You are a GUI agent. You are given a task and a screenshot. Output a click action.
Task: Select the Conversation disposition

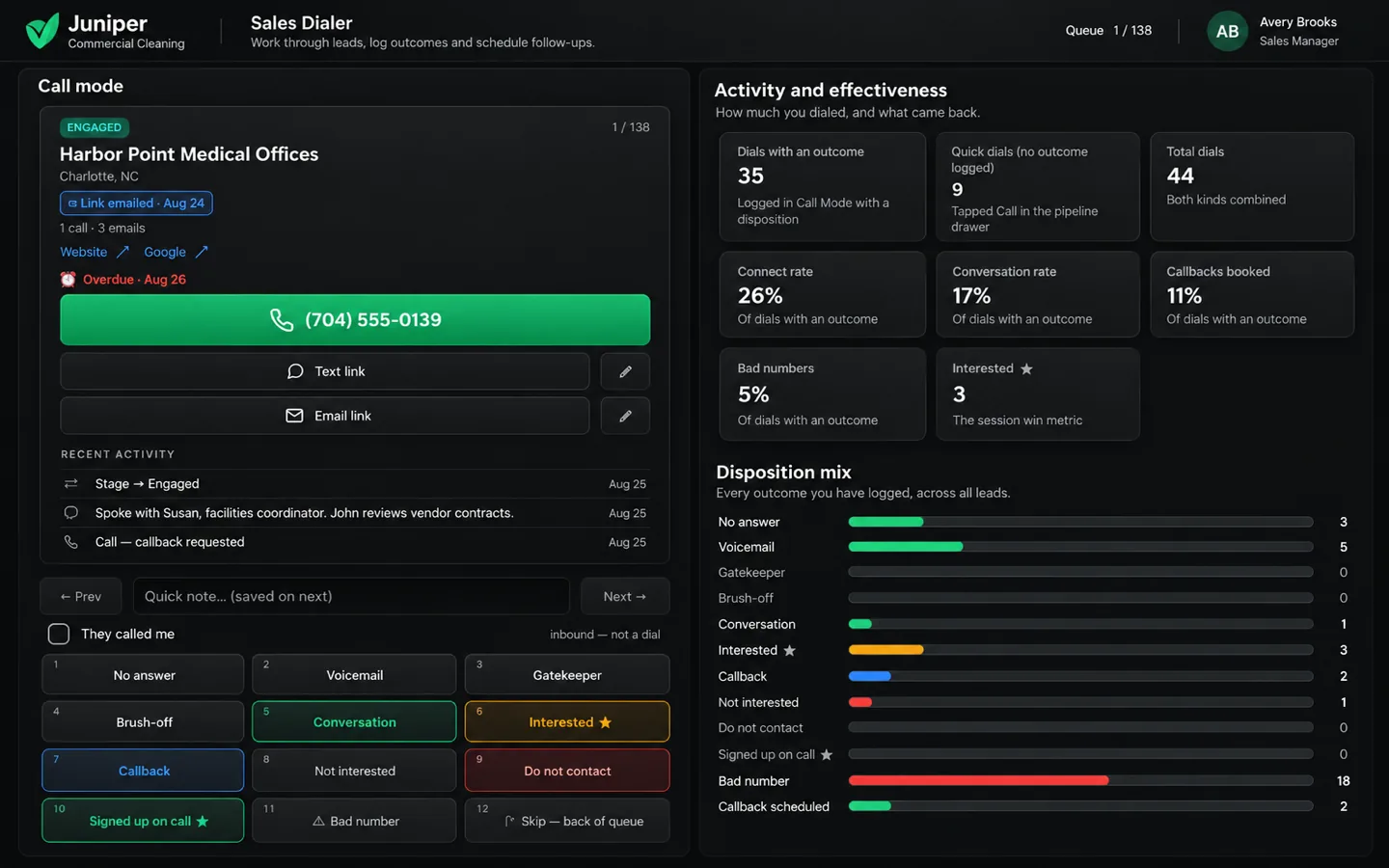[354, 721]
